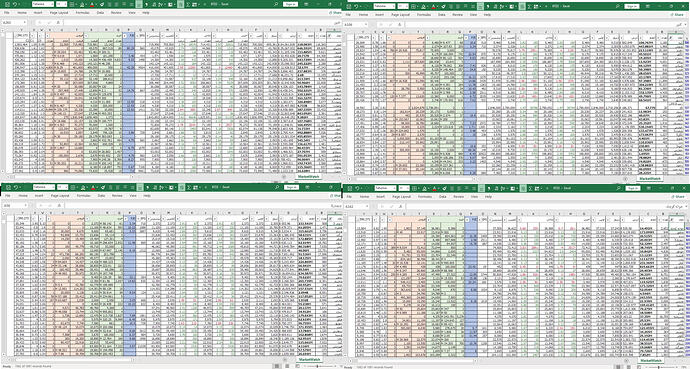Open Review tab in bottom-right window
Image resolution: width=690 pixels, height=369 pixels.
459,197
